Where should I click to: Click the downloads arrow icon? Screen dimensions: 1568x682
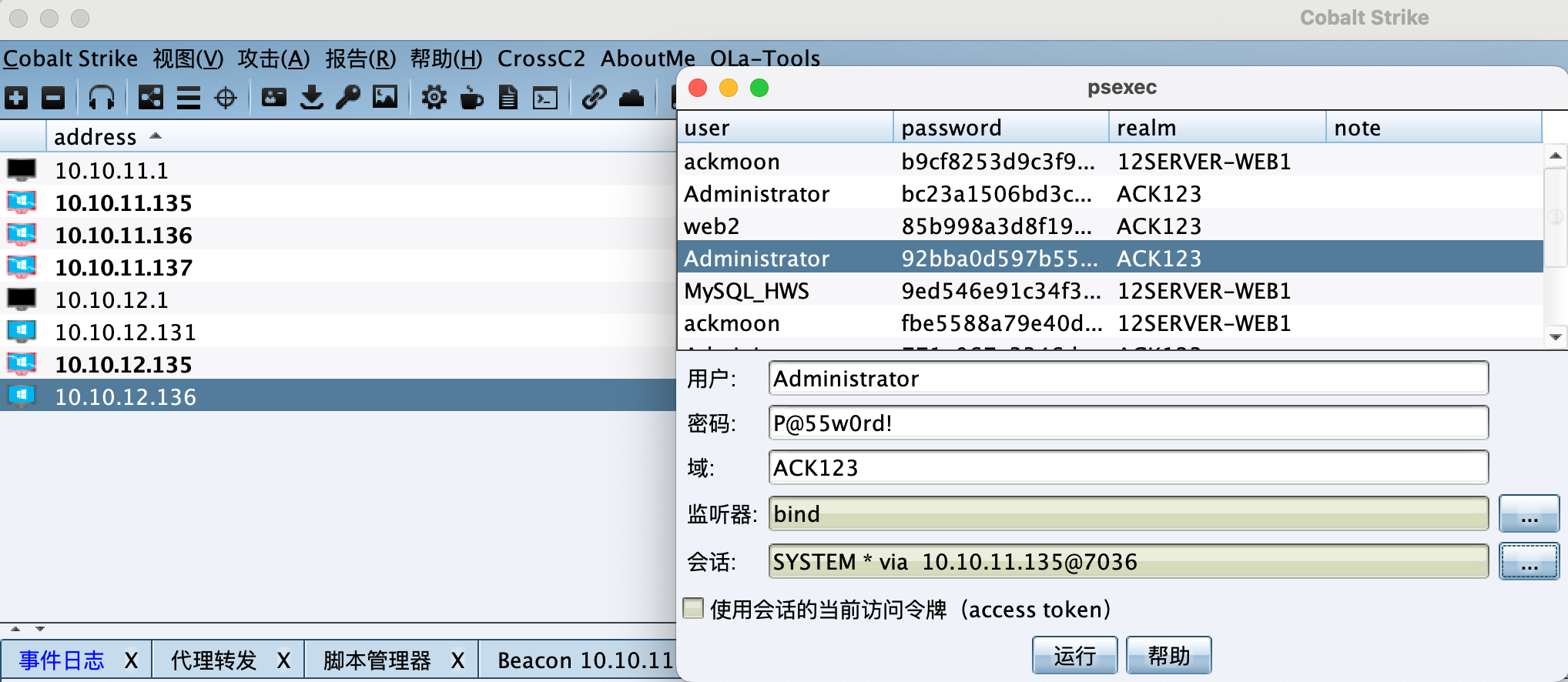311,98
